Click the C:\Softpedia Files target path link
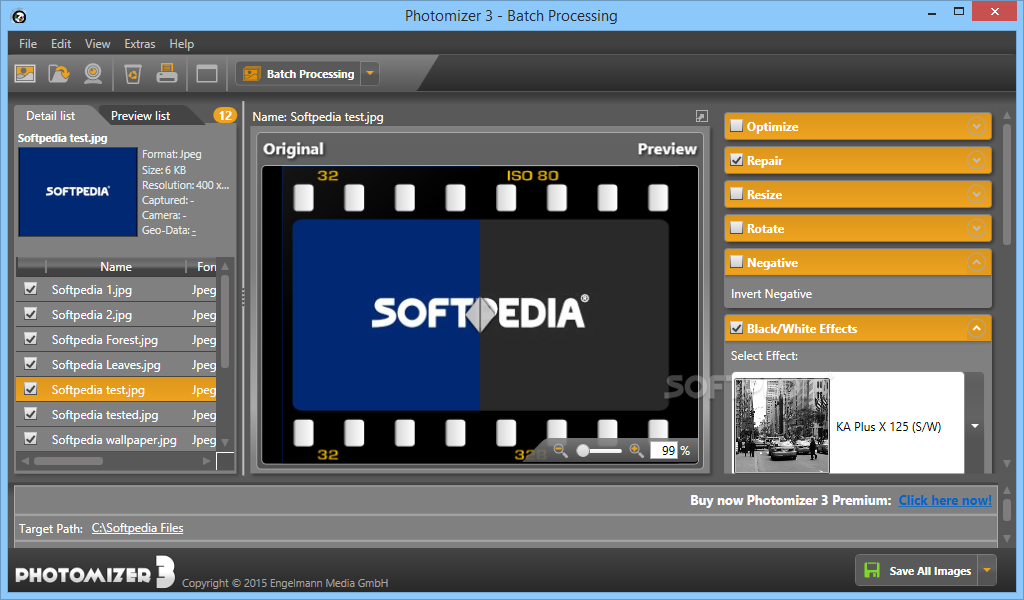The image size is (1024, 600). pos(137,528)
